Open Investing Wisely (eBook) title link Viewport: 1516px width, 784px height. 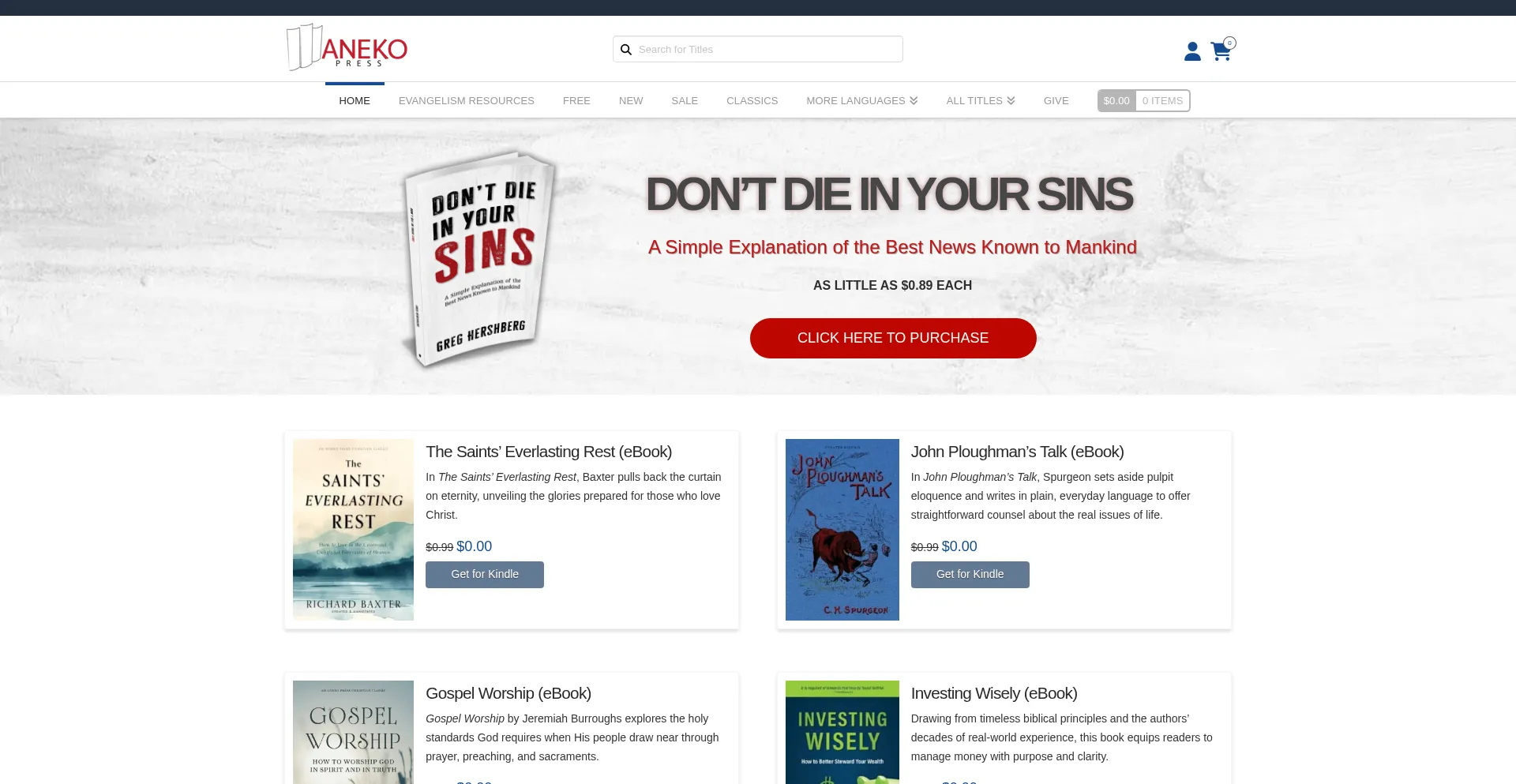point(994,693)
